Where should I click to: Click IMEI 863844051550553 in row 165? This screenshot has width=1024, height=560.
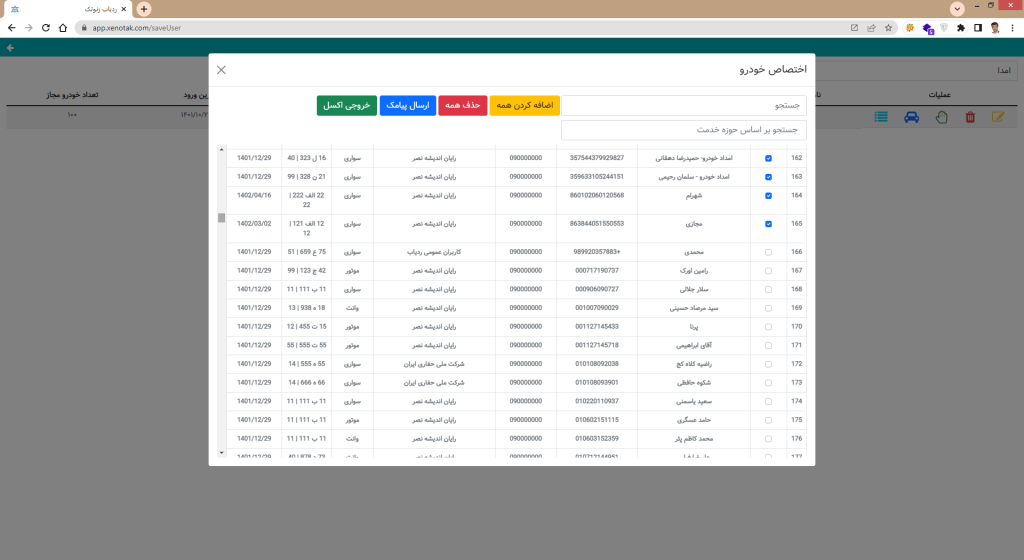point(597,223)
